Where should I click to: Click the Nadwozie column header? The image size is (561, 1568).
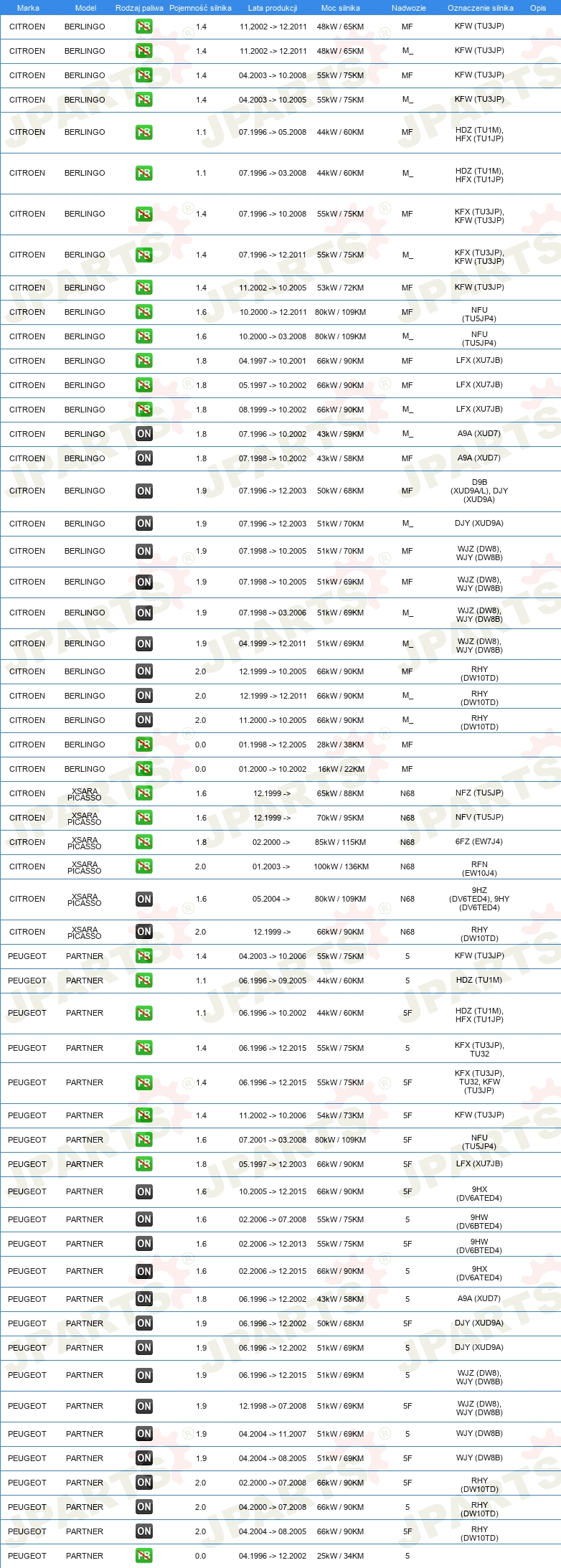click(x=409, y=8)
